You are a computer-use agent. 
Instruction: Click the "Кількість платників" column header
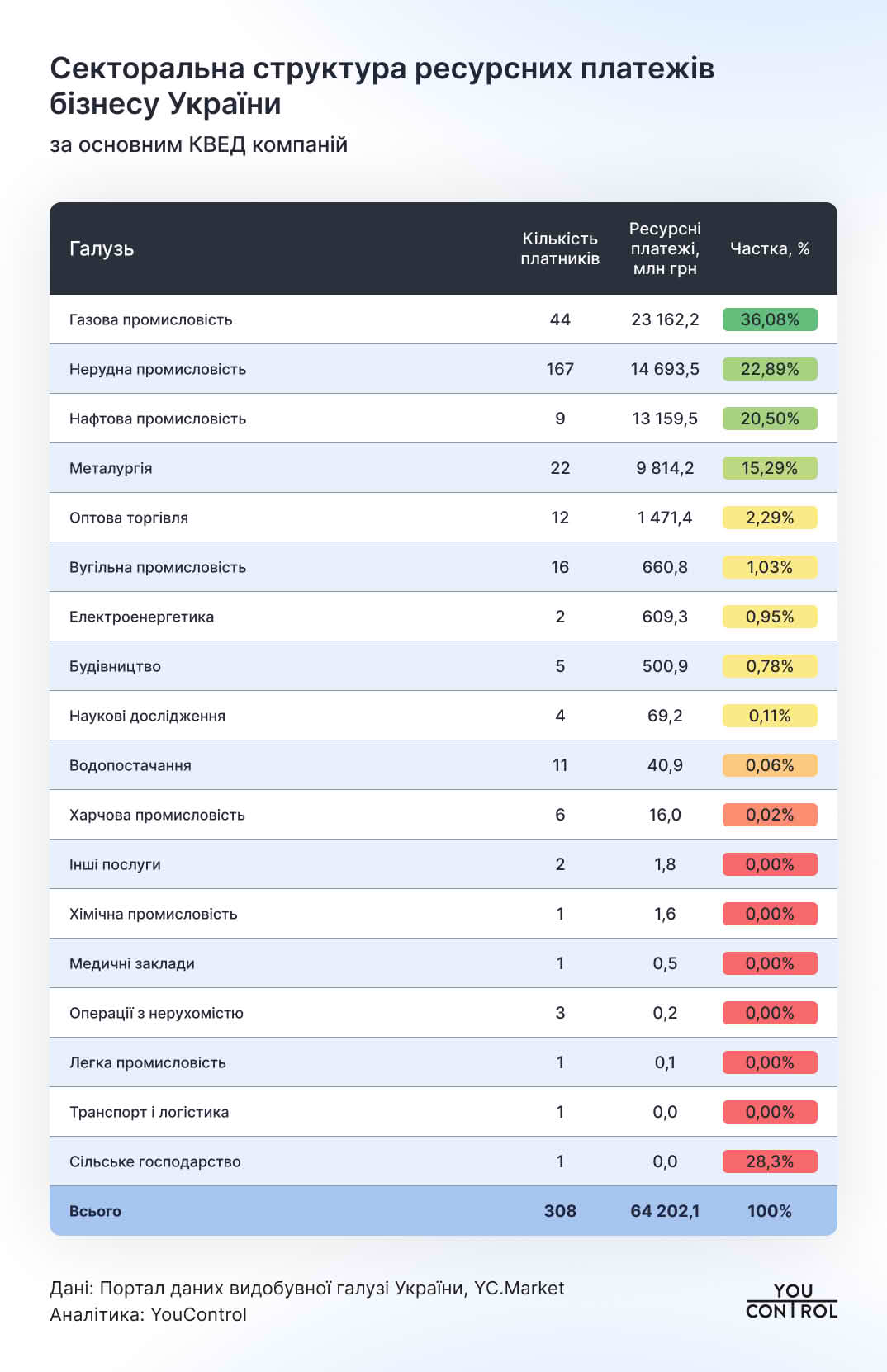(560, 248)
